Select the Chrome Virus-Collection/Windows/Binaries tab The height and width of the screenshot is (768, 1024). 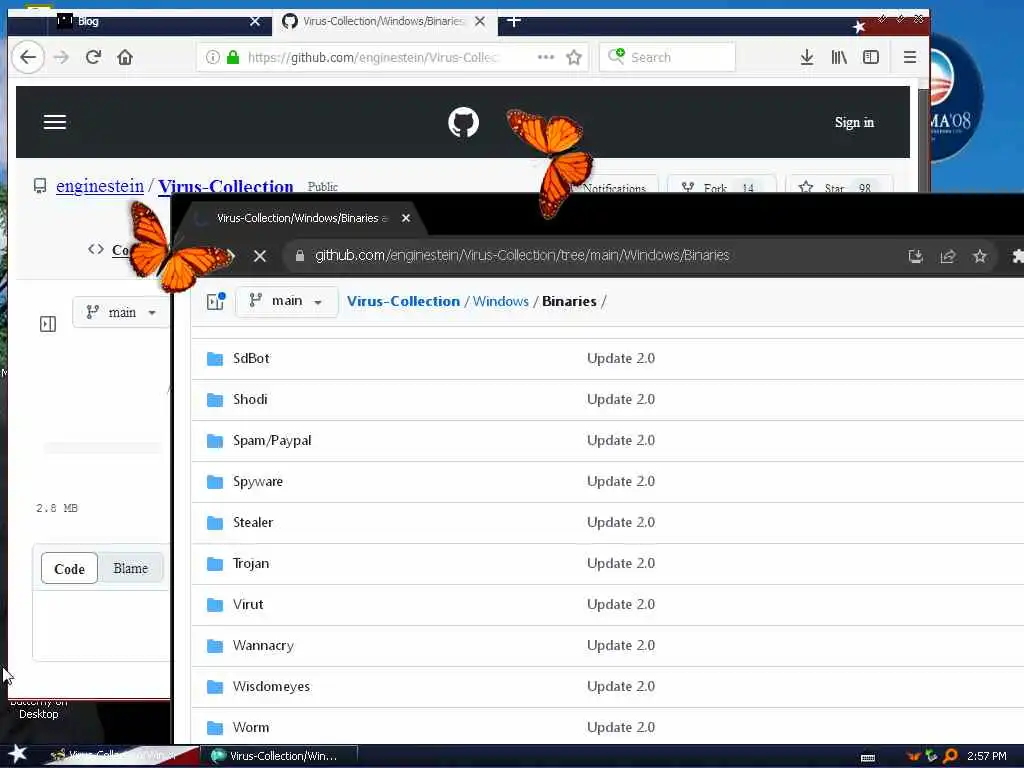click(302, 218)
